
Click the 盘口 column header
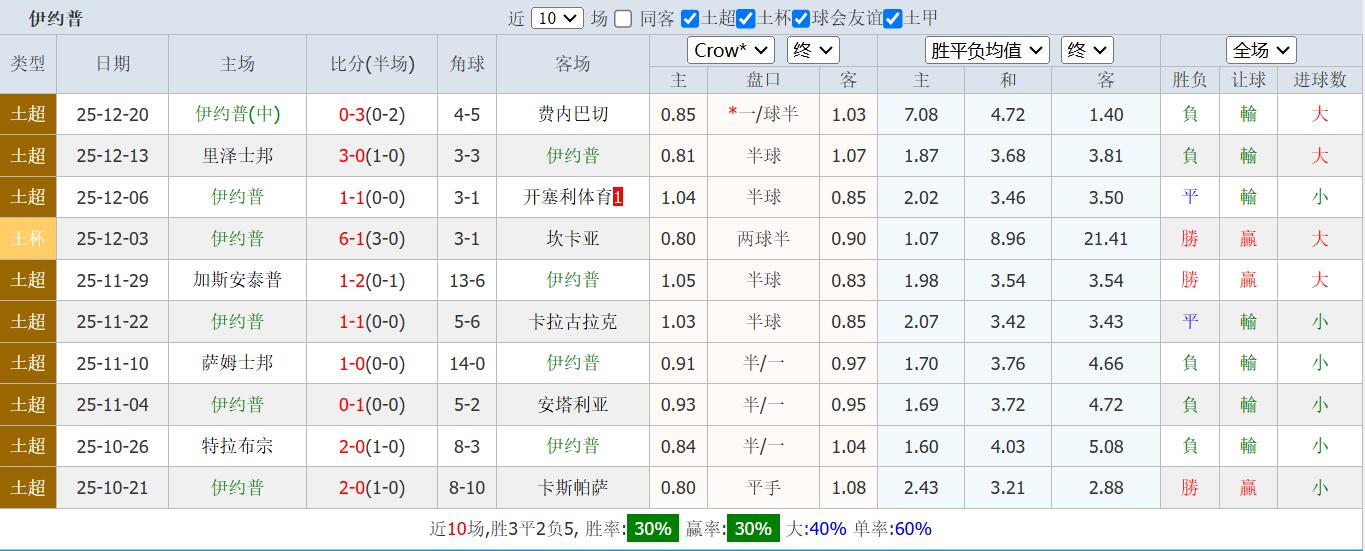764,80
